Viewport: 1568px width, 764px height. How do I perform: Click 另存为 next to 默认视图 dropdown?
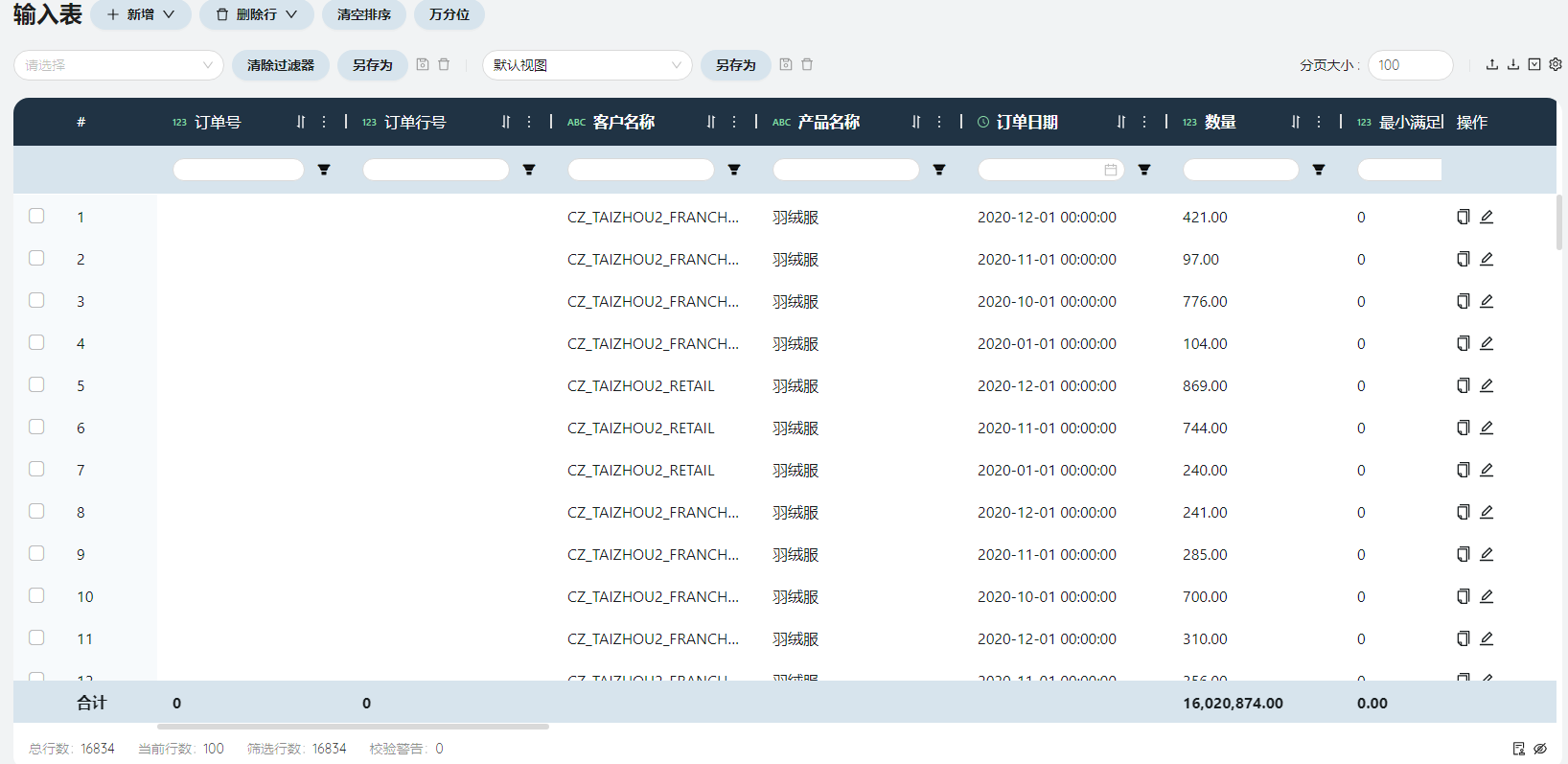736,65
